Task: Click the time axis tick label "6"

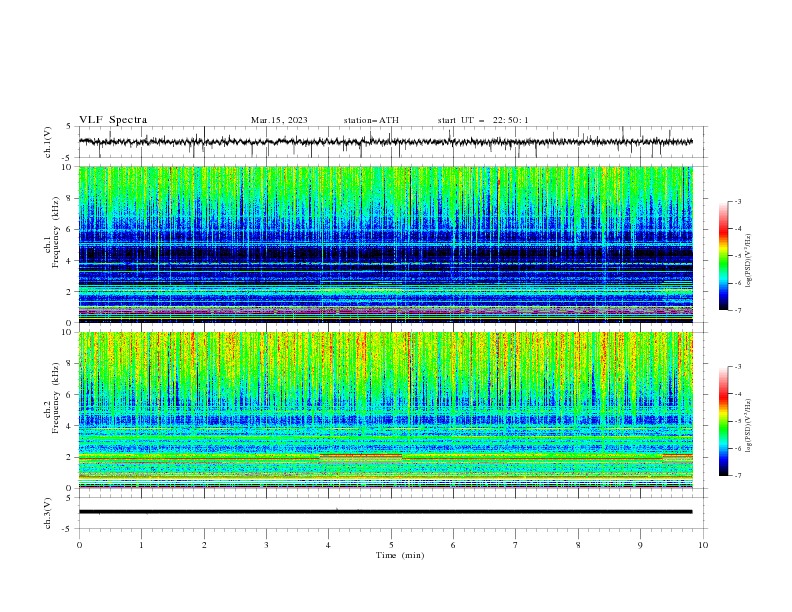Action: 453,545
